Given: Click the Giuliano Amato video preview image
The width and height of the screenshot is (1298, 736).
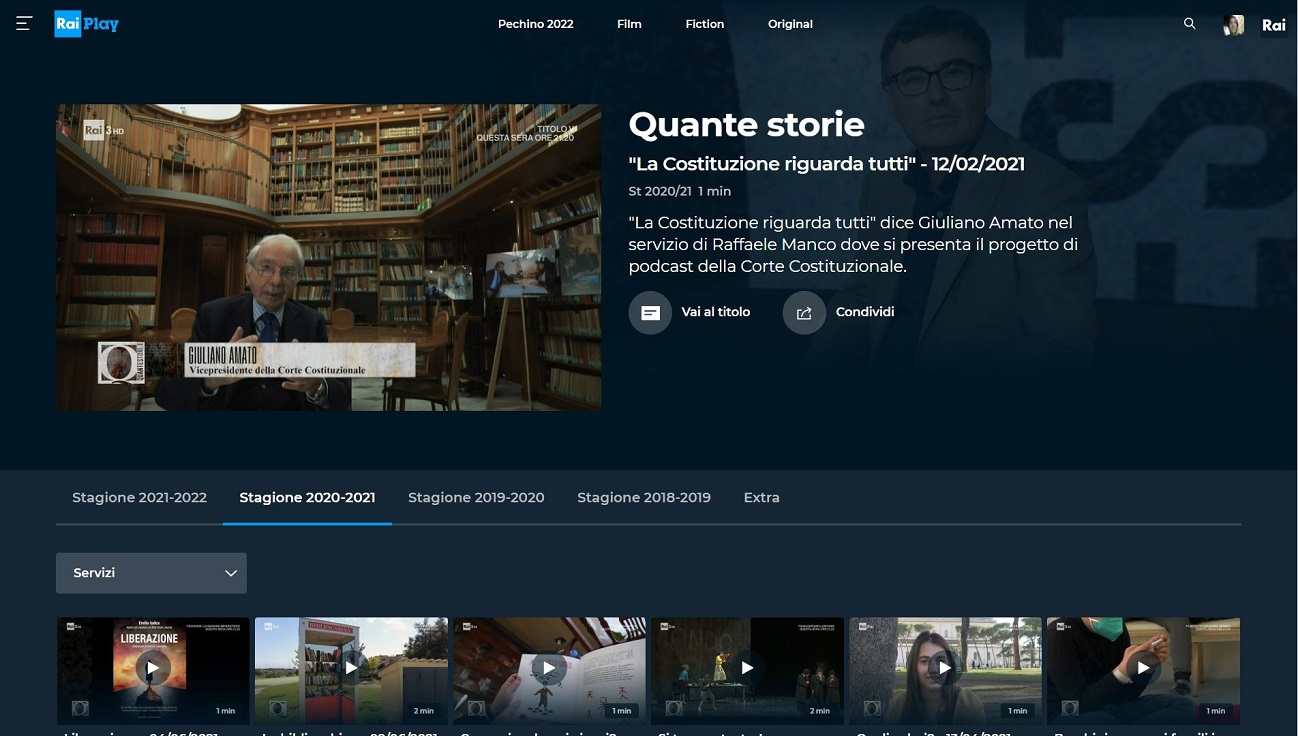Looking at the screenshot, I should click(x=328, y=257).
